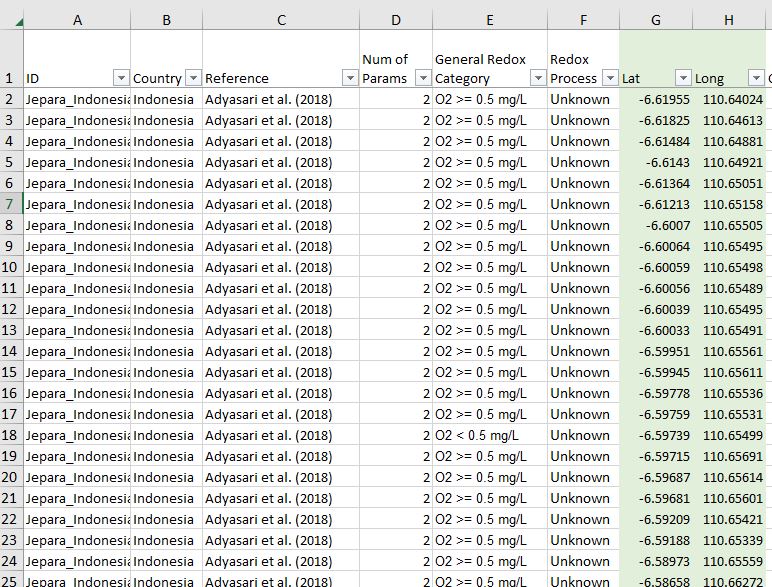Click longitude cell 110.65561
Viewport: 772px width, 587px height.
[x=729, y=352]
